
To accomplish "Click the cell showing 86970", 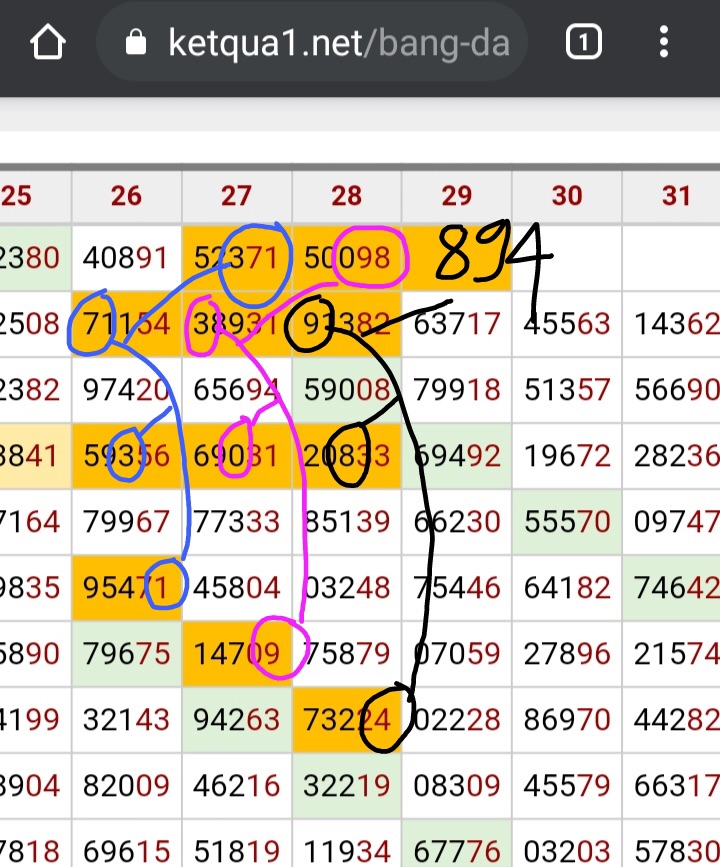I will pos(566,717).
